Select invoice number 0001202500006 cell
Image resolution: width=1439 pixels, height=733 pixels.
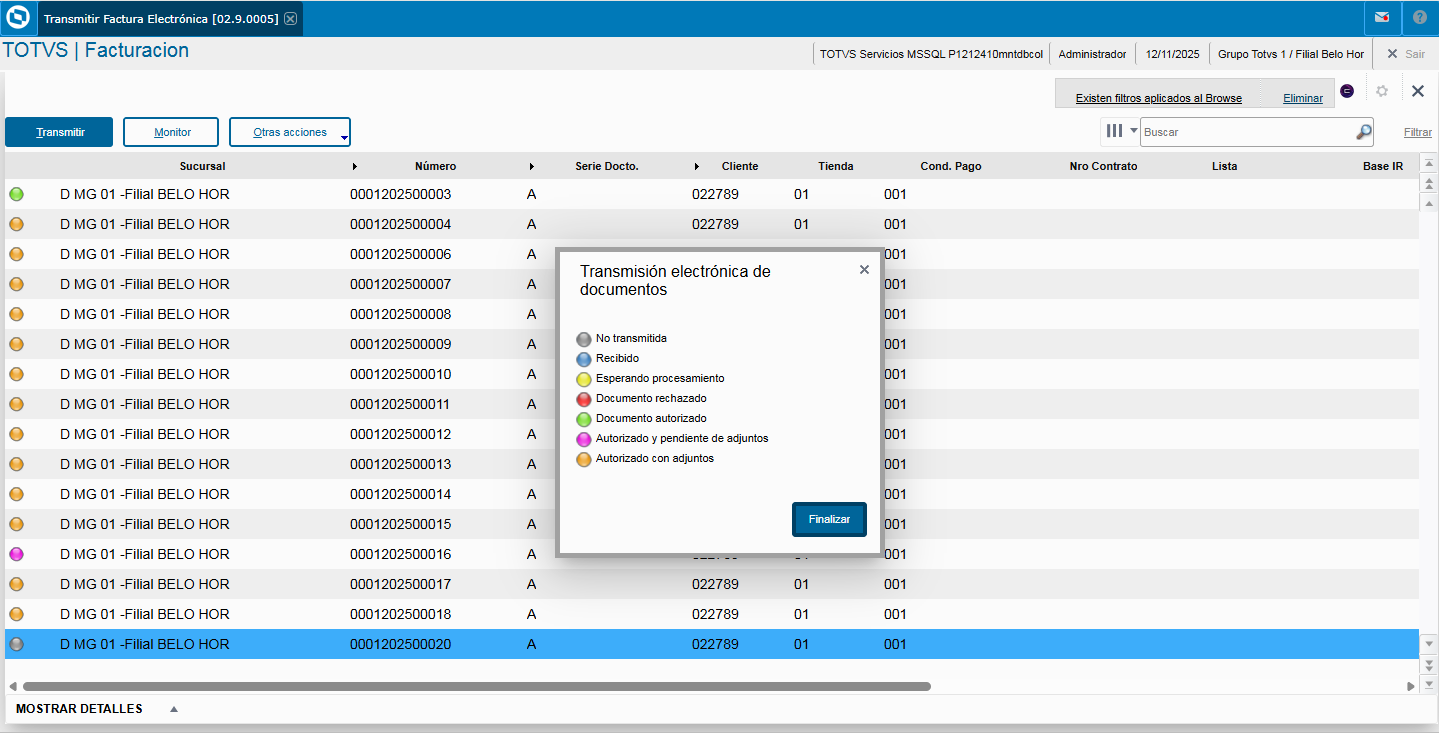point(400,254)
